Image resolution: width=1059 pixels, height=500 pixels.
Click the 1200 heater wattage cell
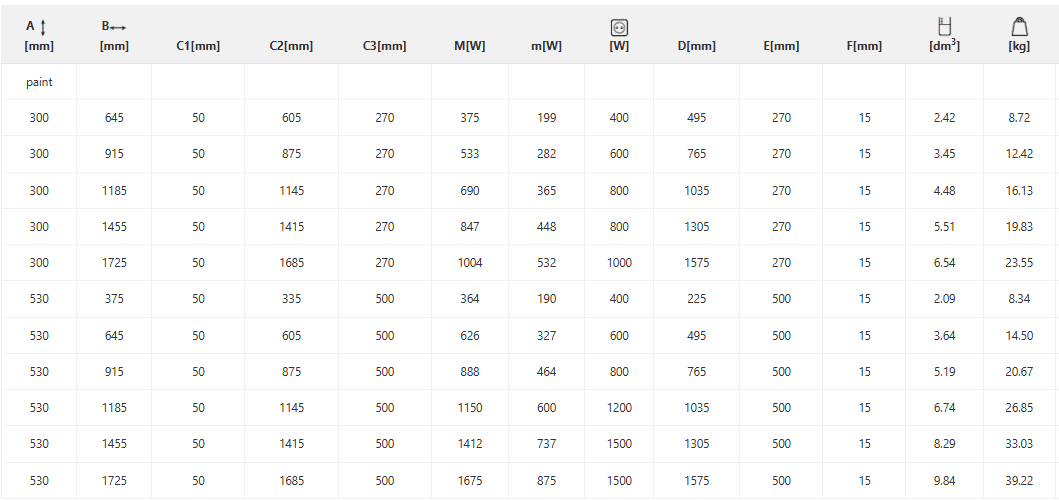tap(619, 408)
